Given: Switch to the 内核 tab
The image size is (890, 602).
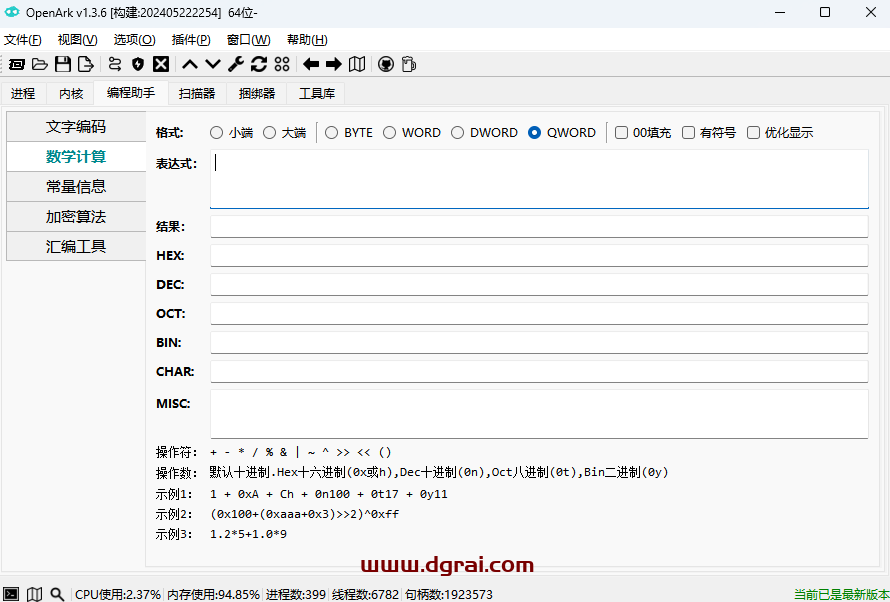Looking at the screenshot, I should pos(71,94).
